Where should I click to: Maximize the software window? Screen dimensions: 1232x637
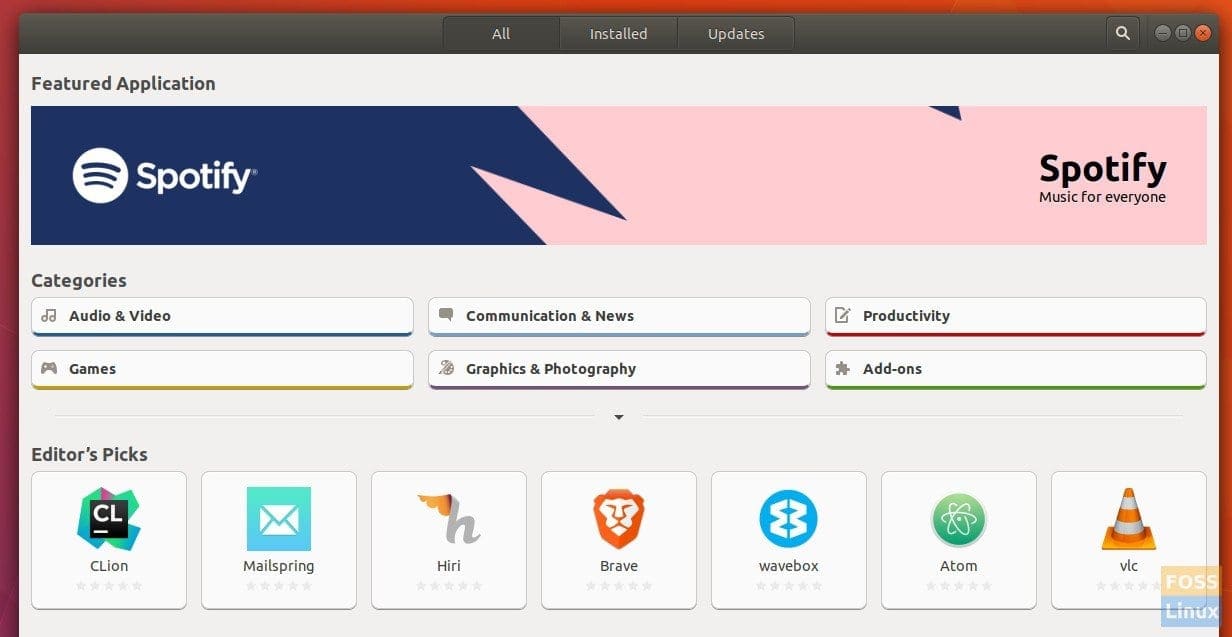pyautogui.click(x=1182, y=33)
